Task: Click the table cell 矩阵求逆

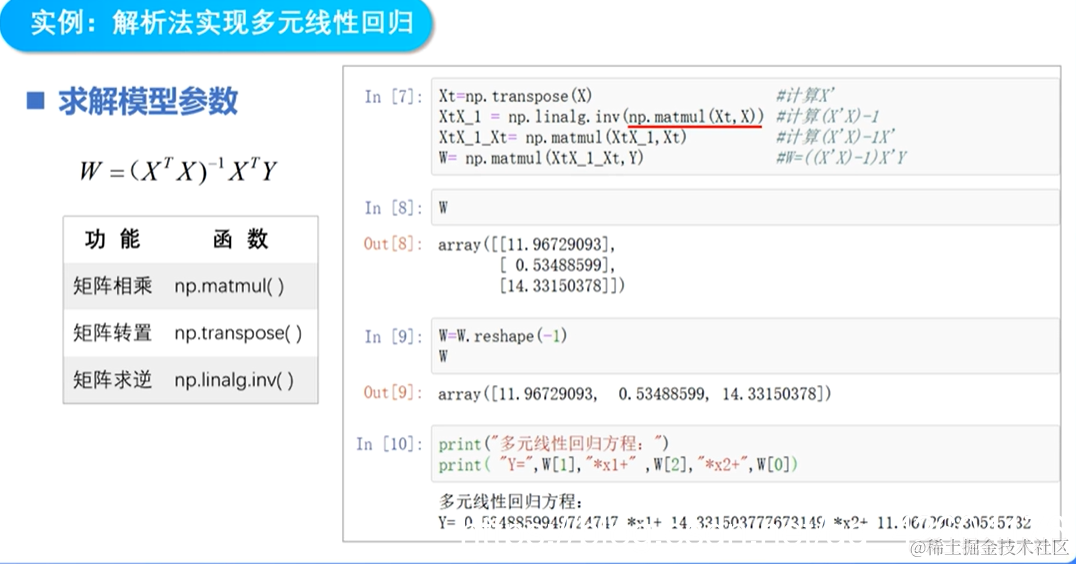Action: coord(113,379)
